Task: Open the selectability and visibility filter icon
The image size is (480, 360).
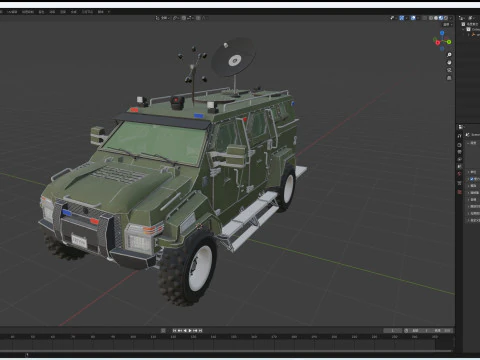Action: point(392,18)
